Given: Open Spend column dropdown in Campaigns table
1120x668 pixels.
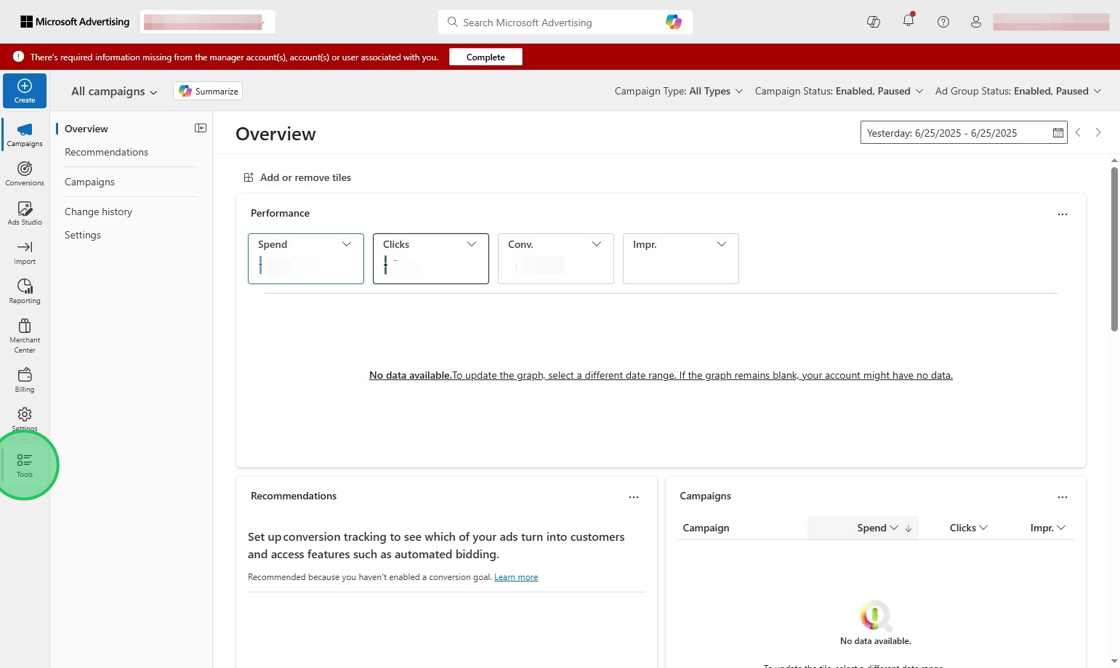Looking at the screenshot, I should click(894, 528).
